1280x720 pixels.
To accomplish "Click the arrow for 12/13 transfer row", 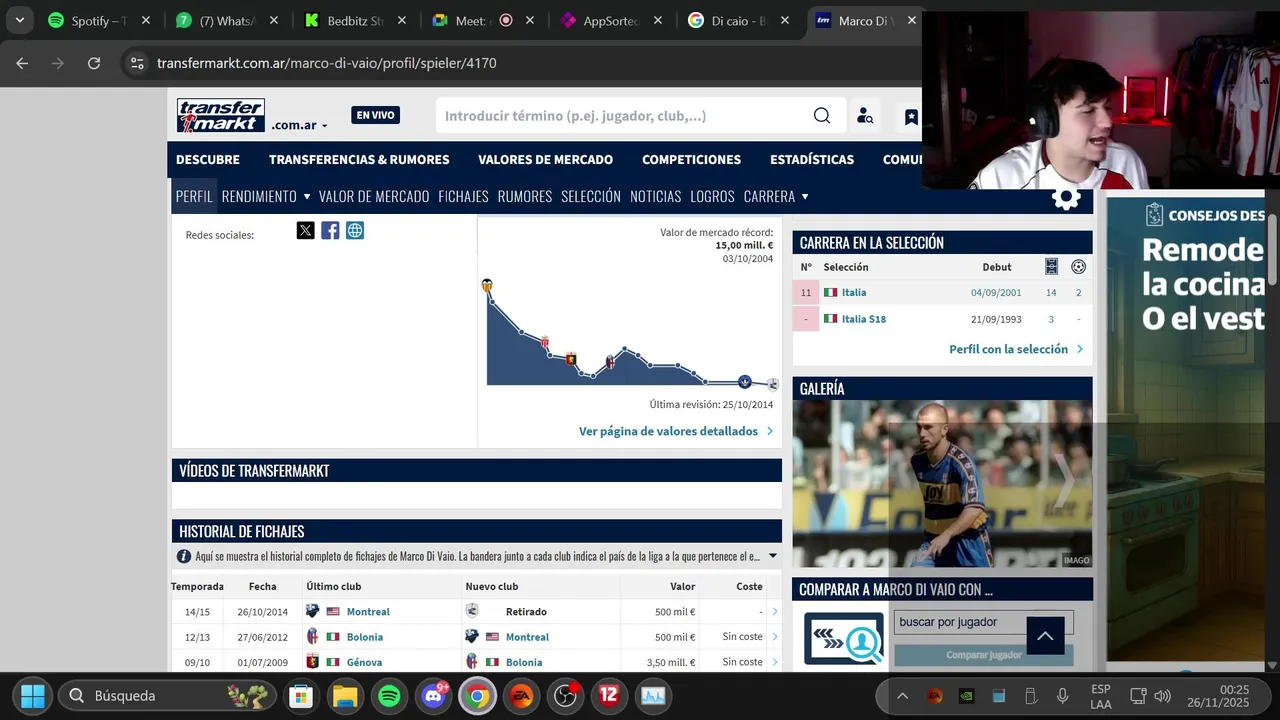I will [775, 637].
